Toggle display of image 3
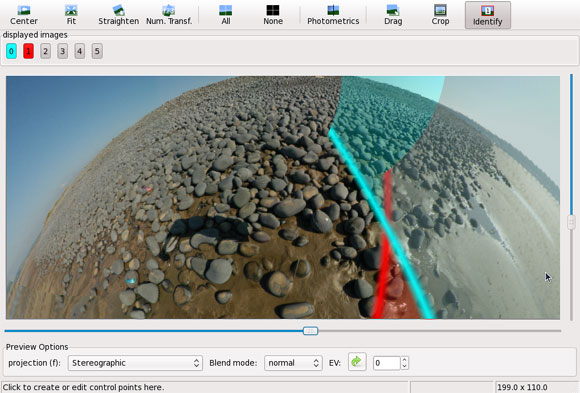580x393 pixels. [63, 51]
